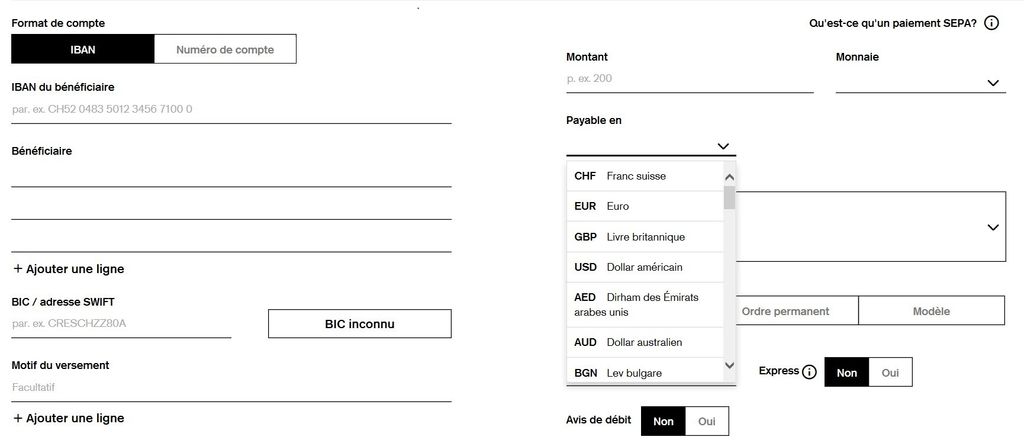Expand the dropdown box behind currency list
Image resolution: width=1024 pixels, height=442 pixels.
point(992,227)
